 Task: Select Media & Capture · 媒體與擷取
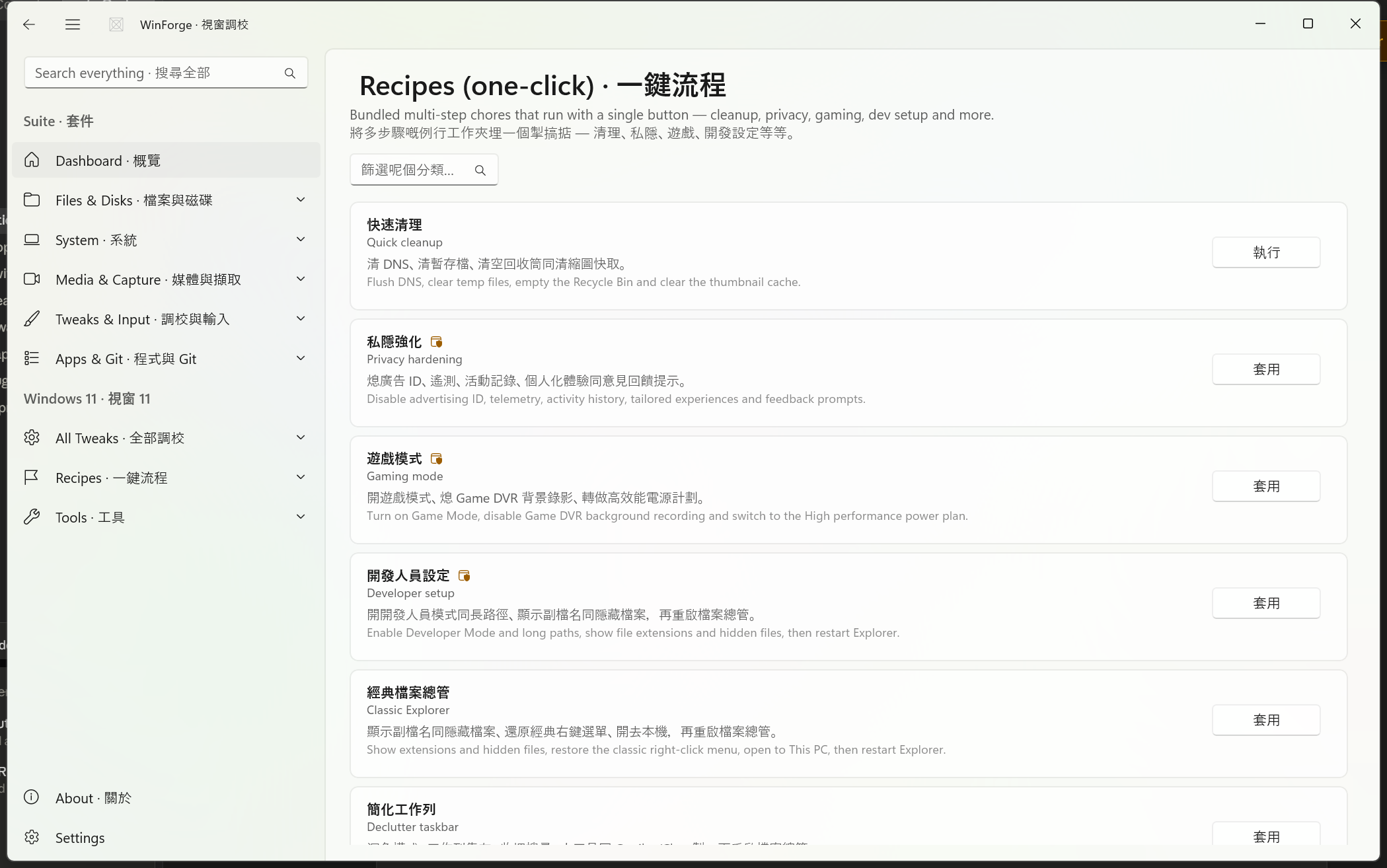[x=166, y=279]
